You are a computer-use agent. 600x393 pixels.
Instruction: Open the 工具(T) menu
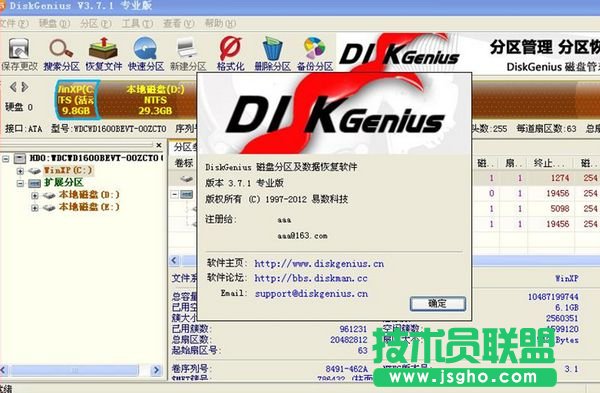coord(137,24)
